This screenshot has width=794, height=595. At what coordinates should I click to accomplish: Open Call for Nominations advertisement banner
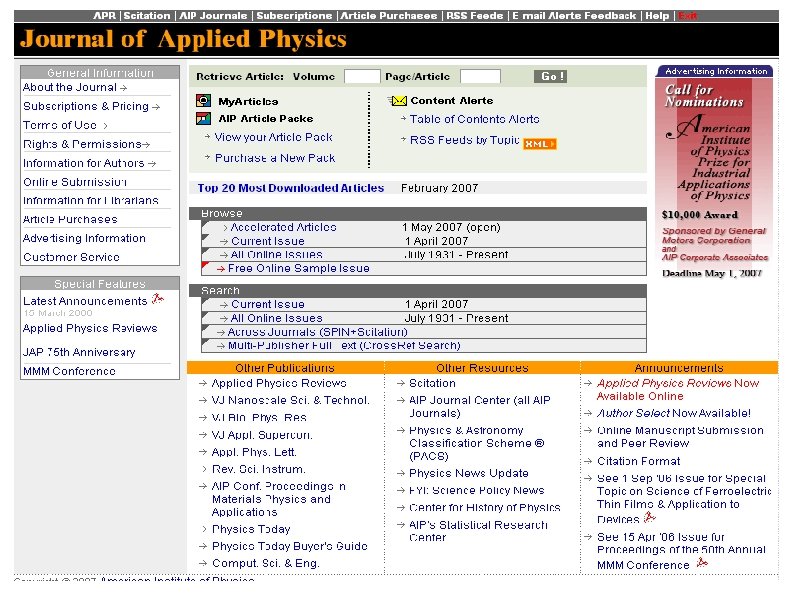713,178
